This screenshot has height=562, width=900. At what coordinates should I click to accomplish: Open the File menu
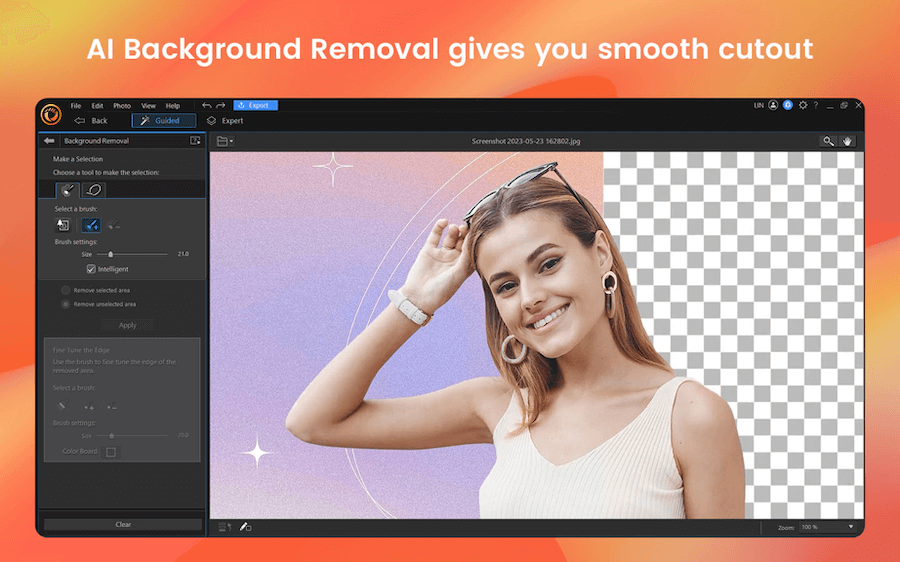[x=76, y=106]
